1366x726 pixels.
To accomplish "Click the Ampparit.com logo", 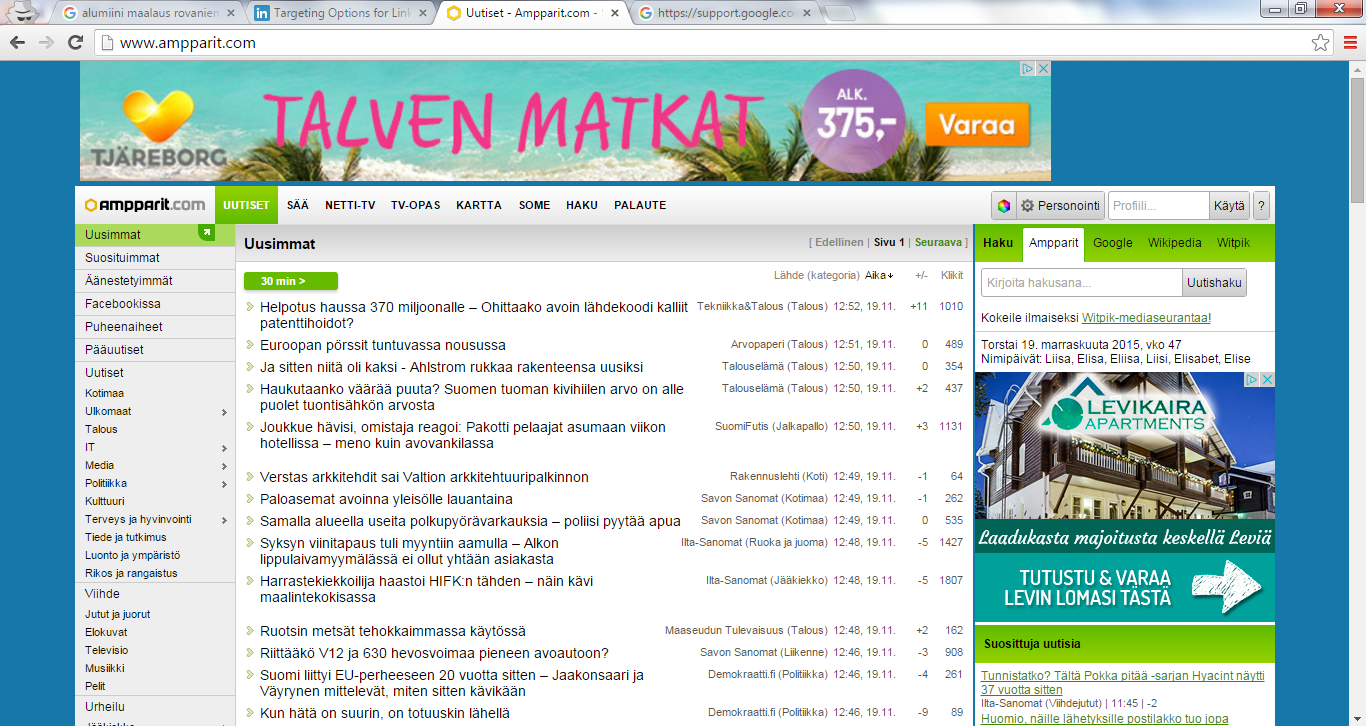I will click(x=145, y=205).
